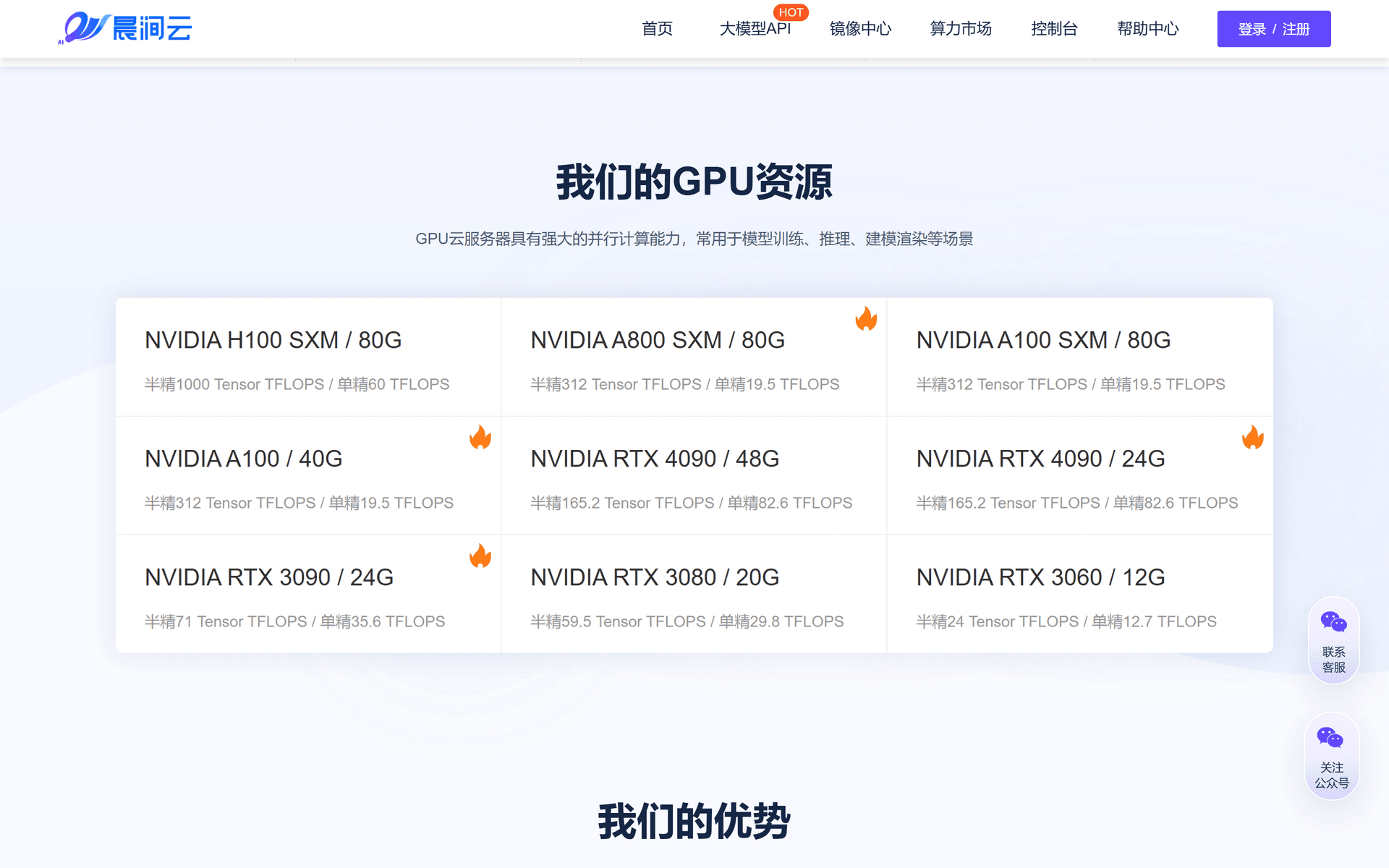This screenshot has width=1389, height=868.
Task: Choose NVIDIA A100 / 40G title
Action: point(244,459)
